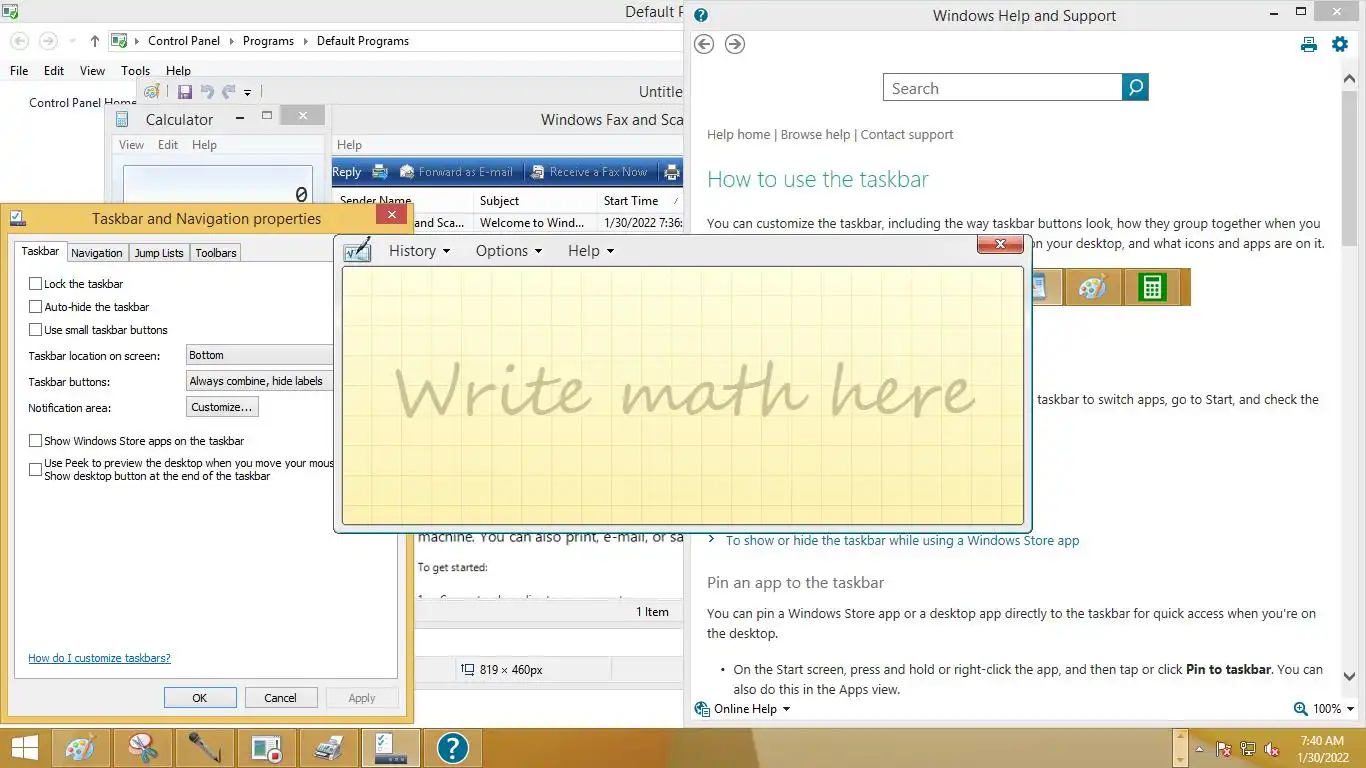Screen dimensions: 1366x768
Task: Open Help question mark taskbar icon
Action: (453, 748)
